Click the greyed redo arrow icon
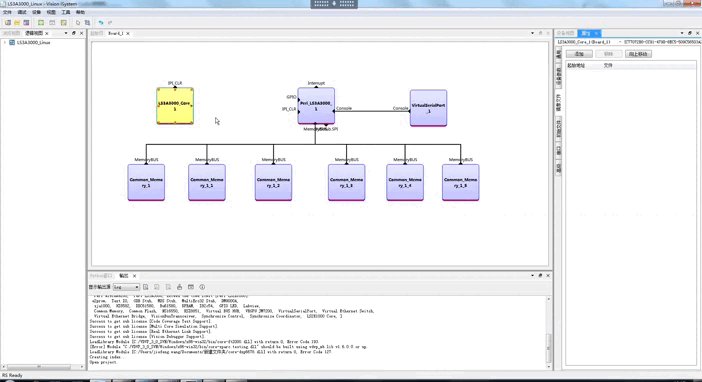The image size is (702, 382). (110, 22)
